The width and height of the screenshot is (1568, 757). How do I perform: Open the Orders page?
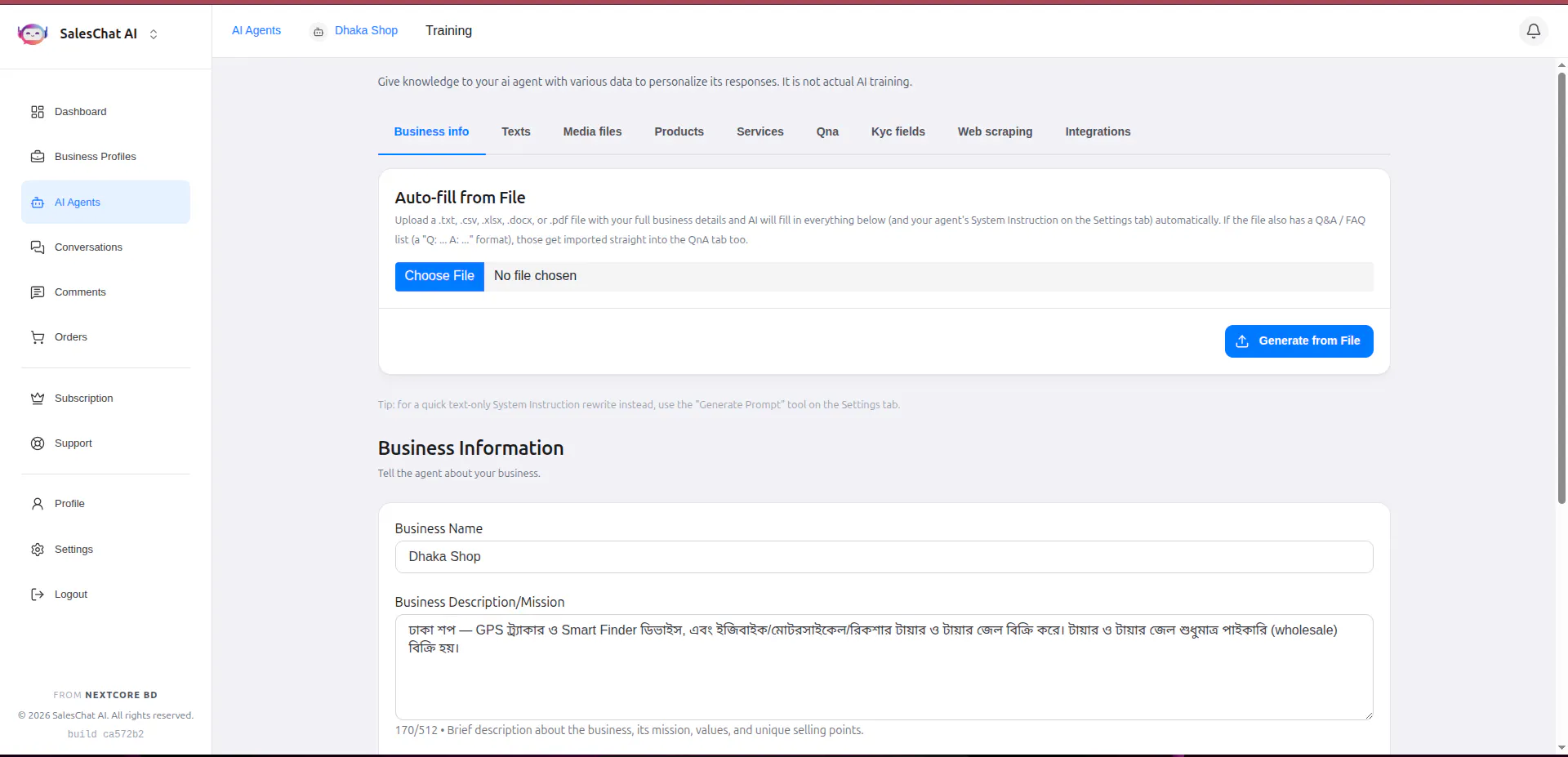pos(105,337)
